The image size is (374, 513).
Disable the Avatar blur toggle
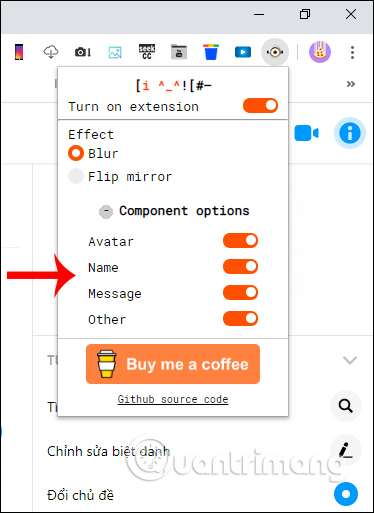pos(240,241)
